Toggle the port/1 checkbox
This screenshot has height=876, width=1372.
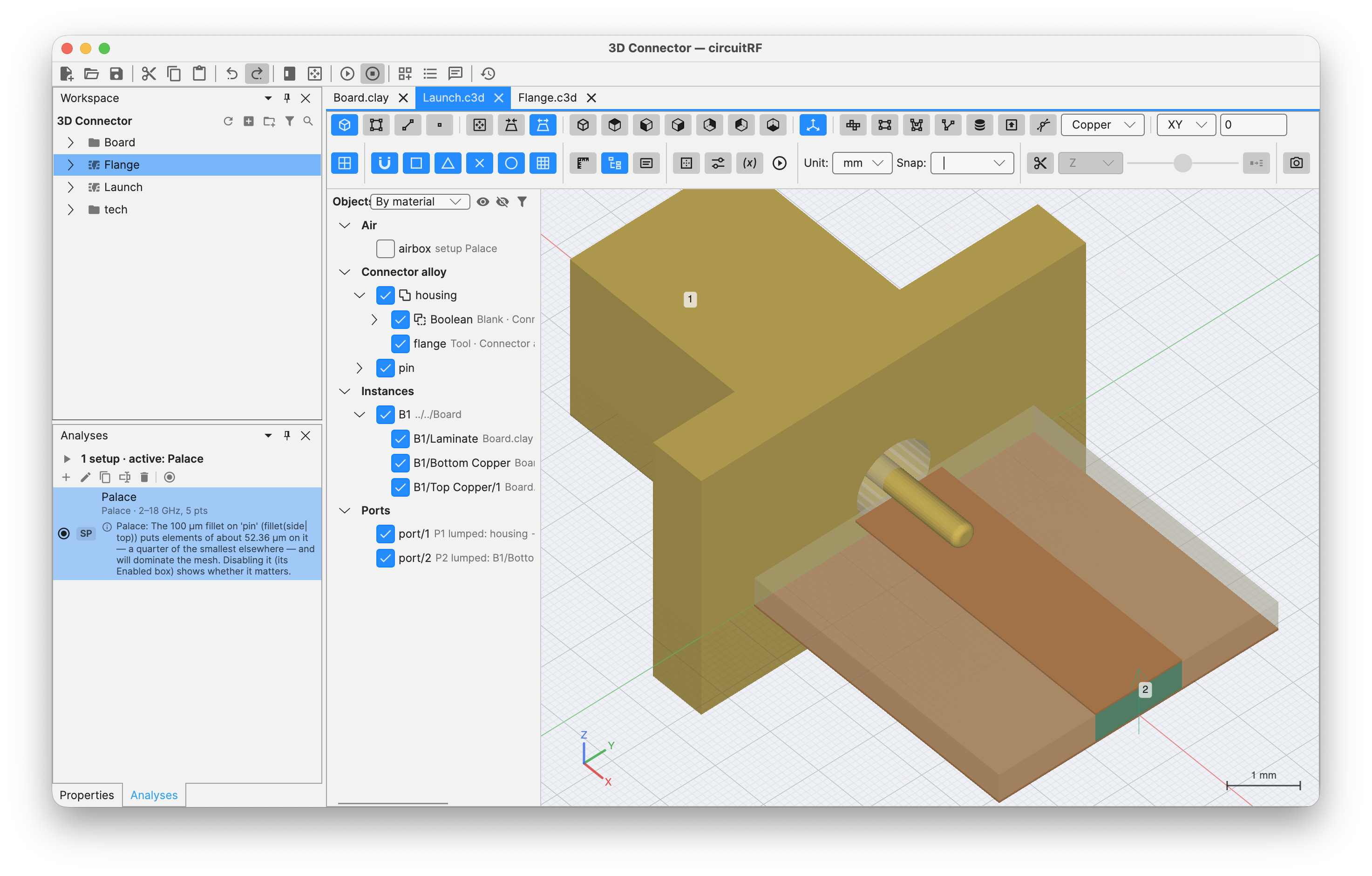click(x=385, y=534)
